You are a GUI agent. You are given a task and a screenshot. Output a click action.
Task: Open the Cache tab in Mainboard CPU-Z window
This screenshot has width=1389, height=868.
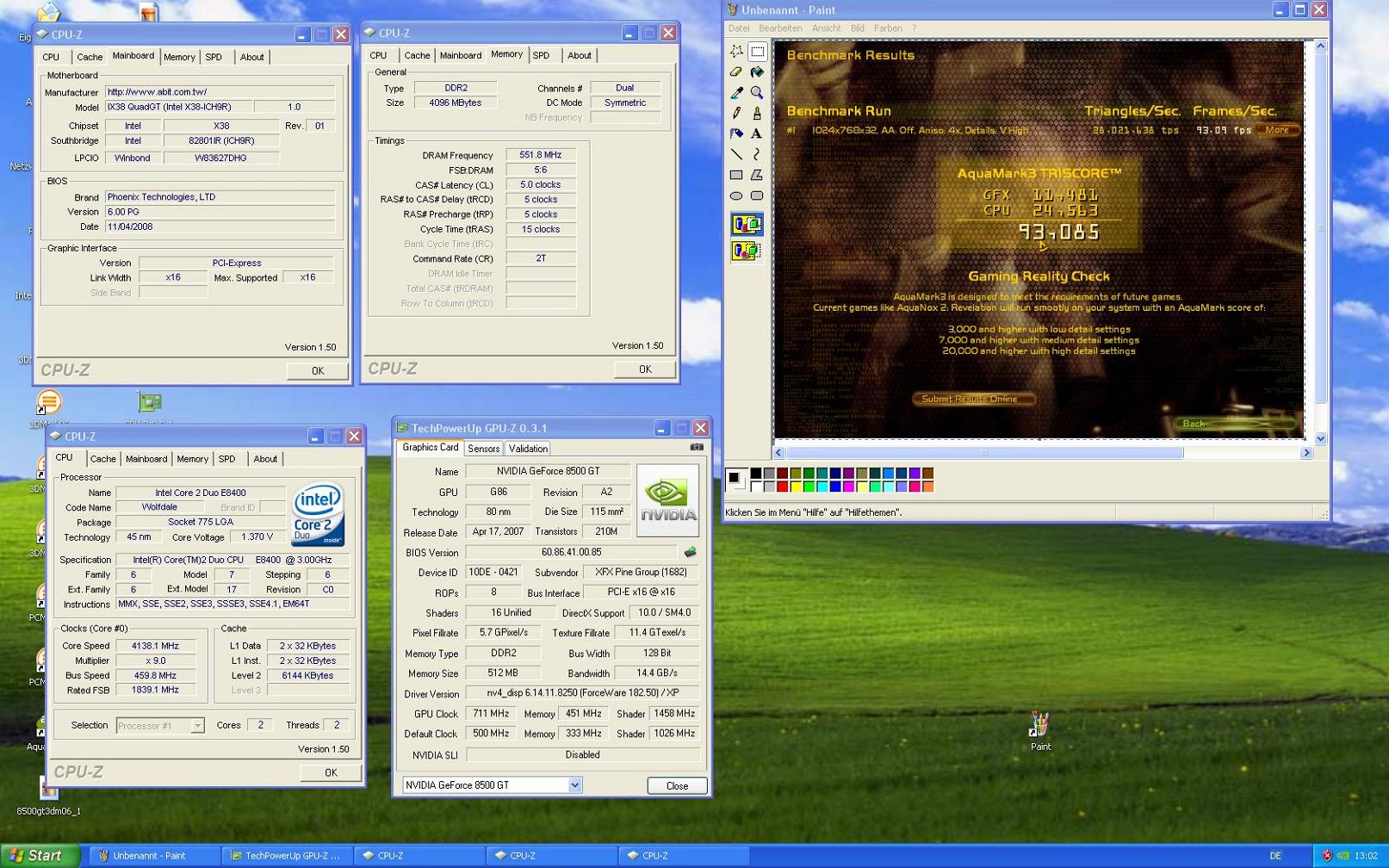tap(90, 57)
